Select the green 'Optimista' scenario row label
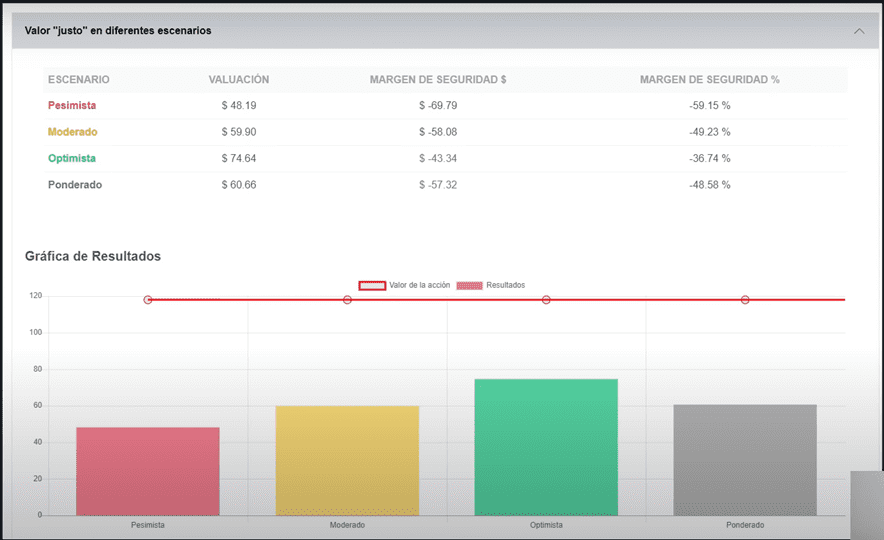Screen dimensions: 884x540 click(x=72, y=158)
